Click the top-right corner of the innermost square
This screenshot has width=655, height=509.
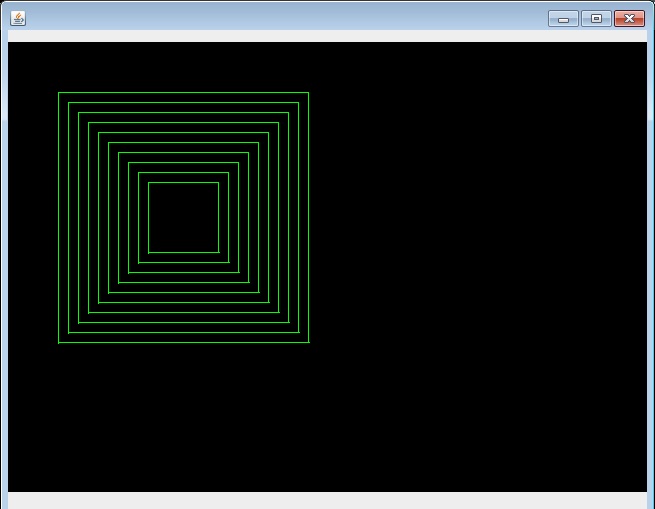[218, 182]
